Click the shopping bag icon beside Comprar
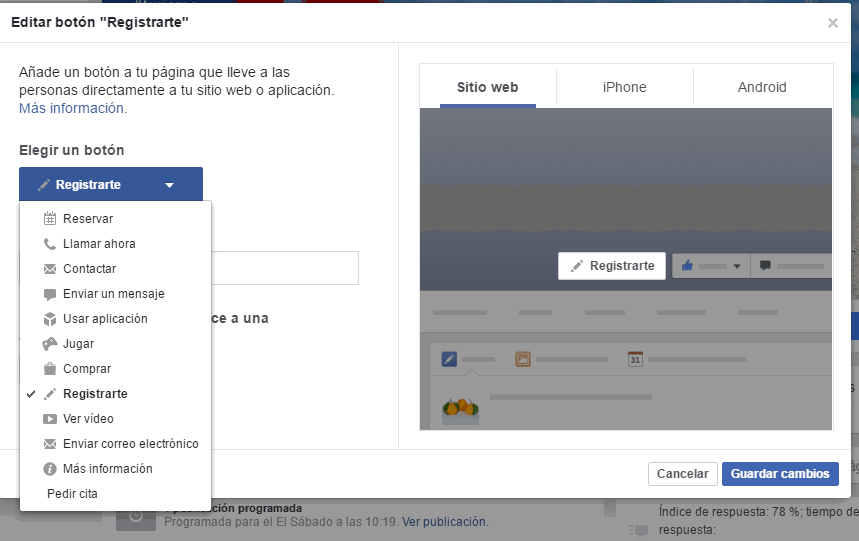859x541 pixels. [50, 369]
